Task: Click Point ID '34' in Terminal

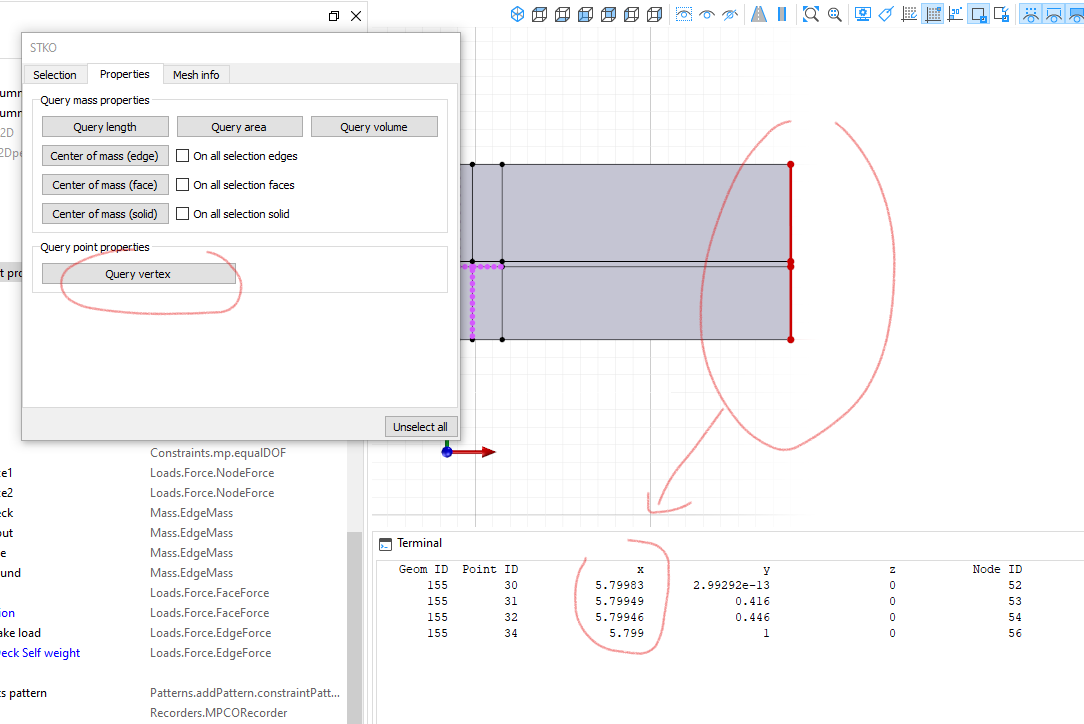Action: [511, 633]
